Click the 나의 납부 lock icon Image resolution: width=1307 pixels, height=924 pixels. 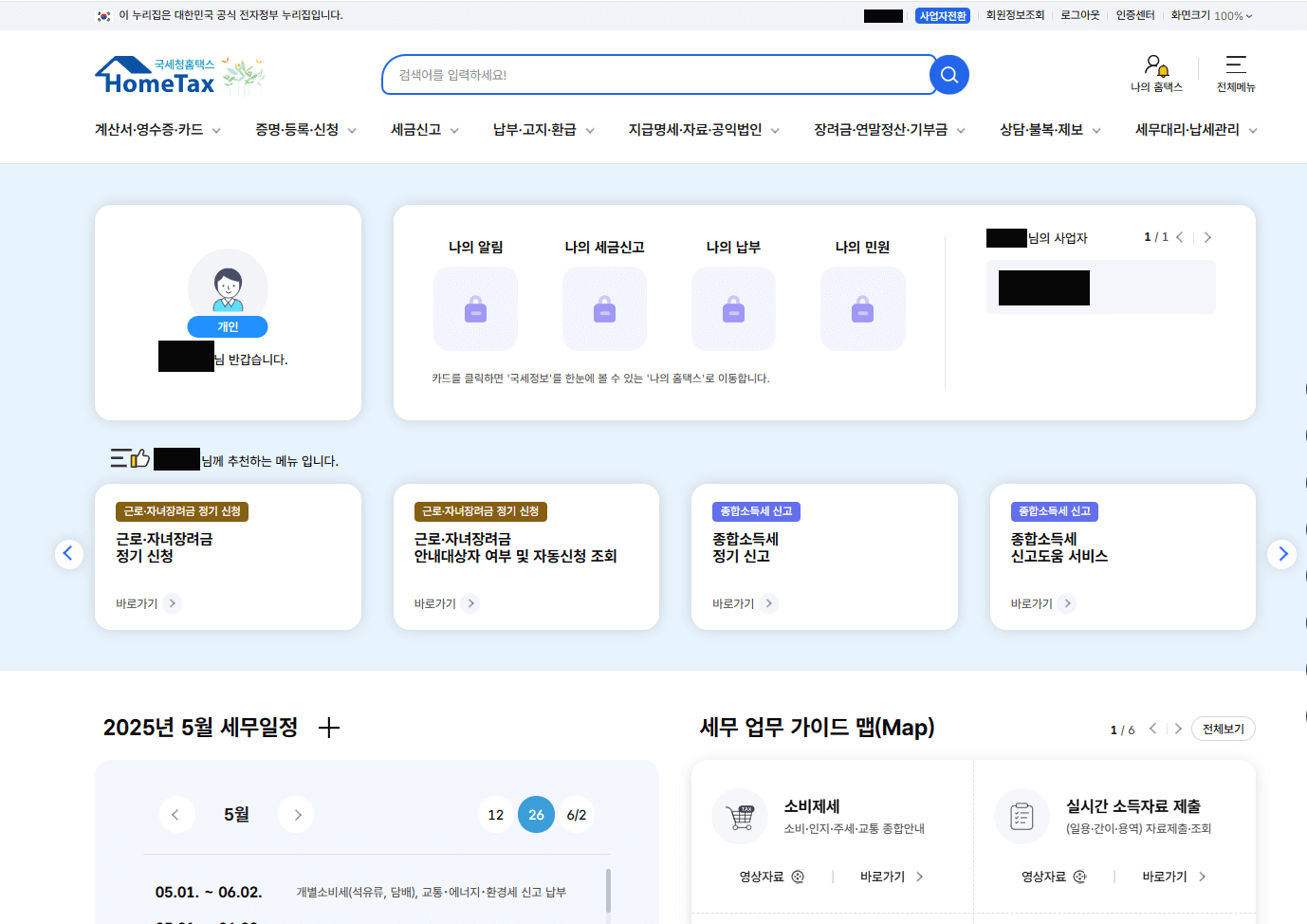733,308
